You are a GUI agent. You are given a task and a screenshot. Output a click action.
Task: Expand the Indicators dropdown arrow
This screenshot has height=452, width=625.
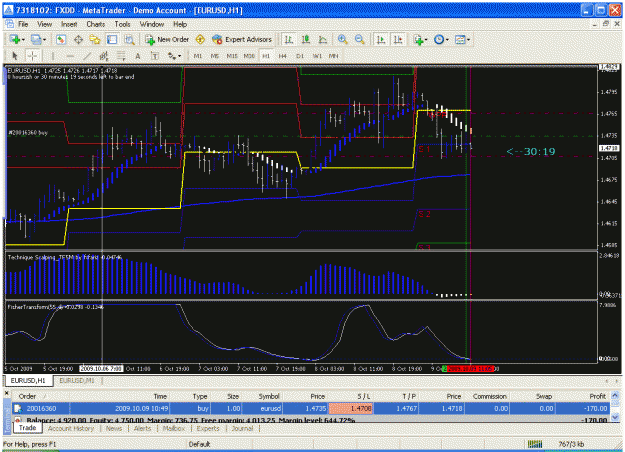(x=426, y=40)
